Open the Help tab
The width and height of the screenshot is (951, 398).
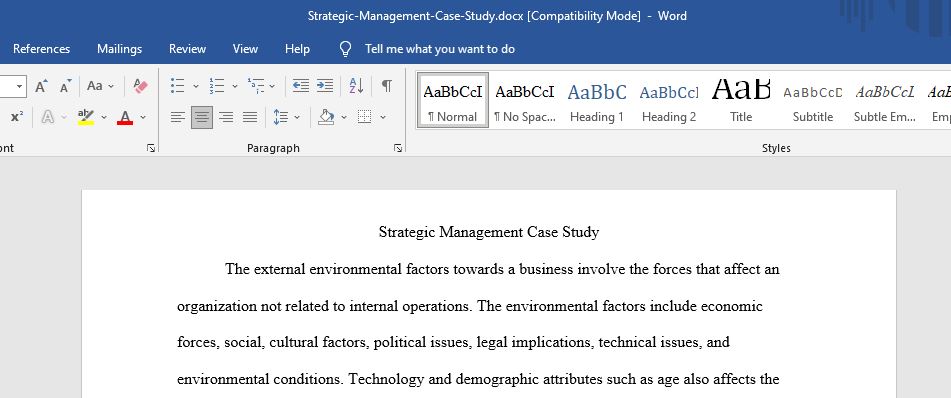click(297, 49)
